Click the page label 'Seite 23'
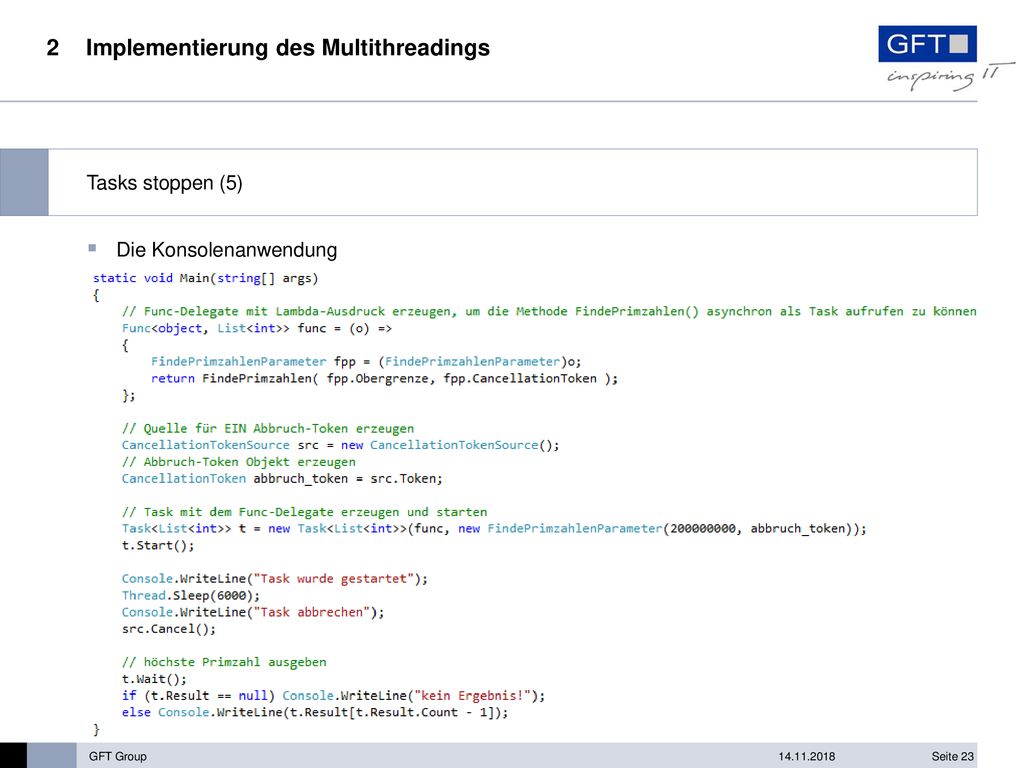 (952, 756)
